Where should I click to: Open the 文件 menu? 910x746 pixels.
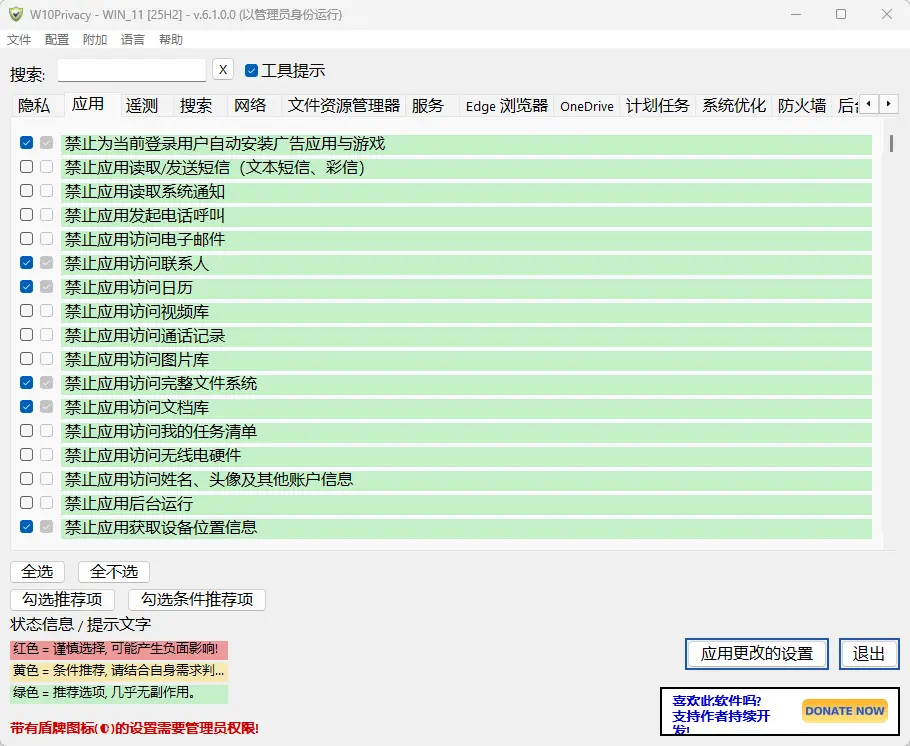coord(19,39)
